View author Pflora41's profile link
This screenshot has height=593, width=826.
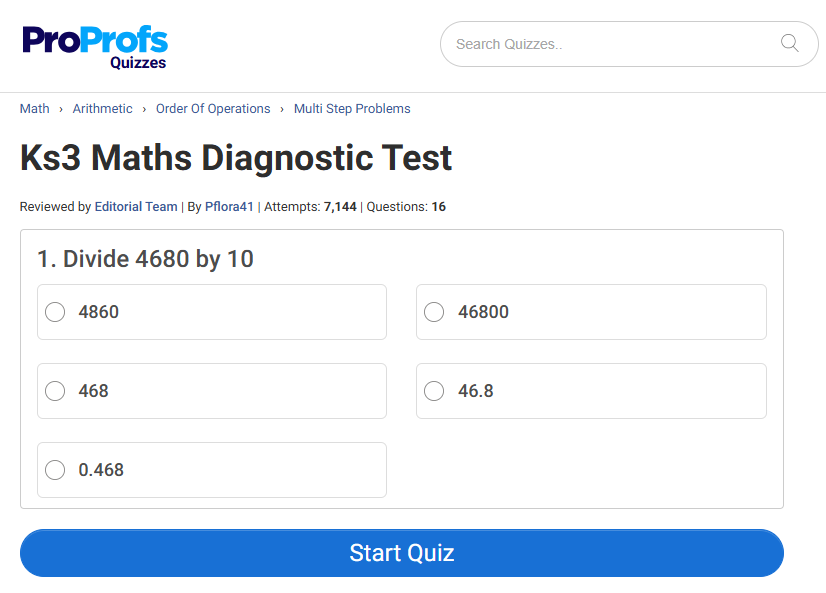pos(229,207)
